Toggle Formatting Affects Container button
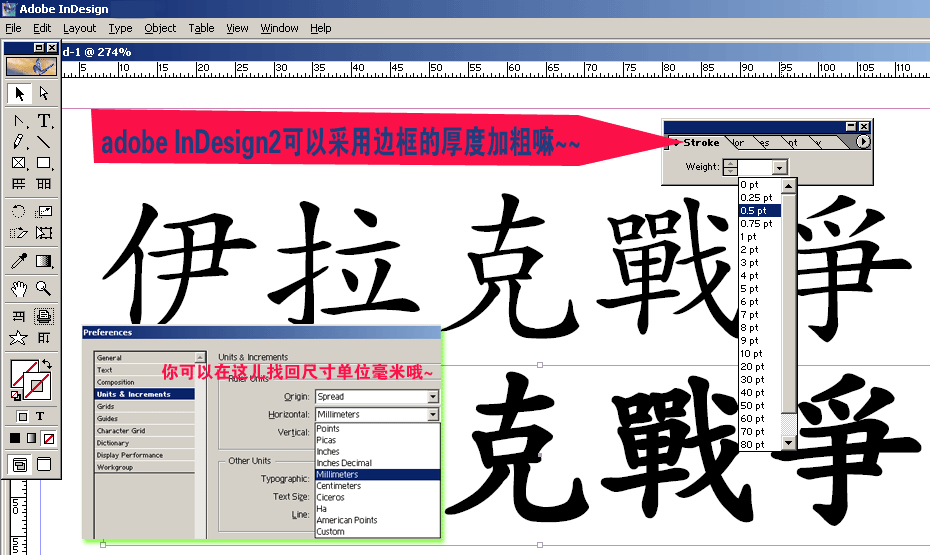This screenshot has width=930, height=555. coord(23,416)
